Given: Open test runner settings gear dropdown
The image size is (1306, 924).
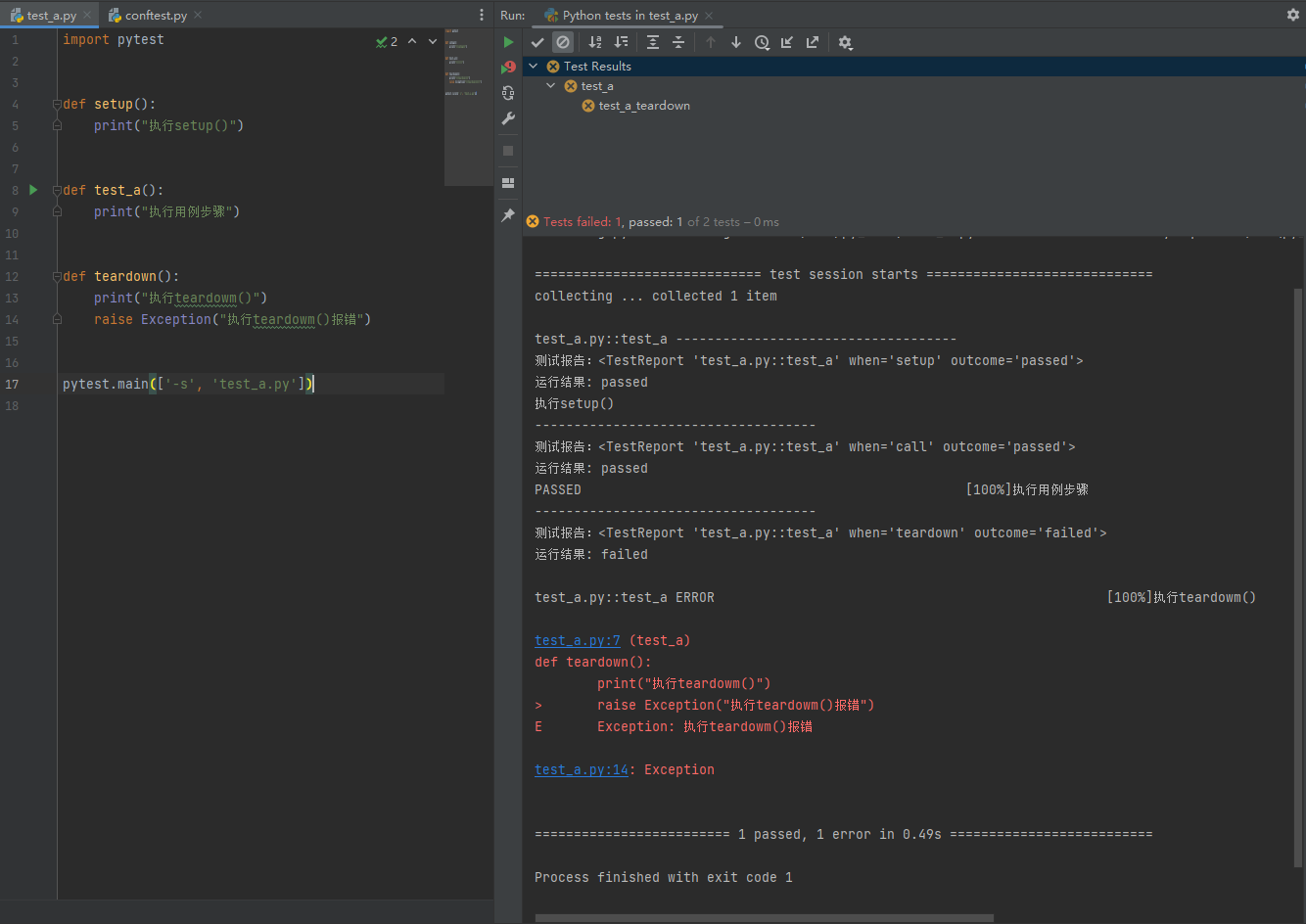Looking at the screenshot, I should coord(846,42).
